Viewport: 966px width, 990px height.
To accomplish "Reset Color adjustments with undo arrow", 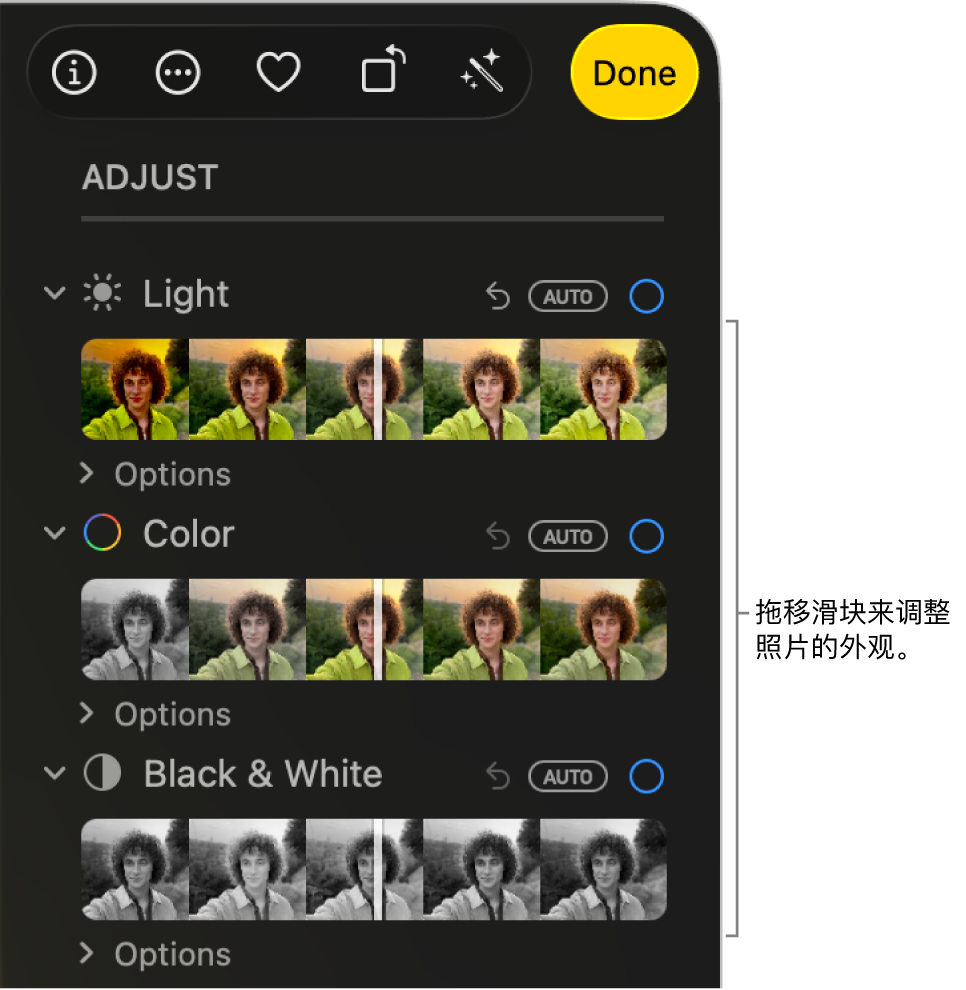I will 498,536.
